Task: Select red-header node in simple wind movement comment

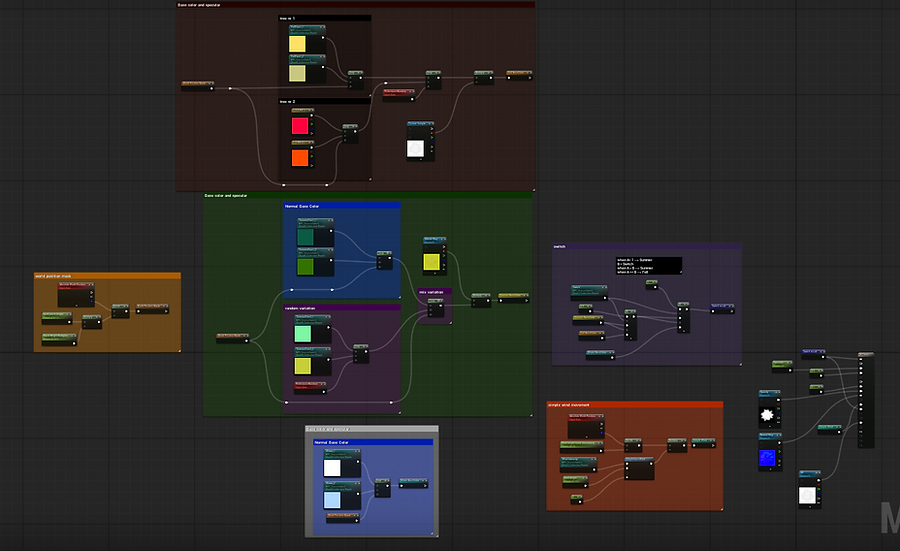Action: [x=585, y=426]
